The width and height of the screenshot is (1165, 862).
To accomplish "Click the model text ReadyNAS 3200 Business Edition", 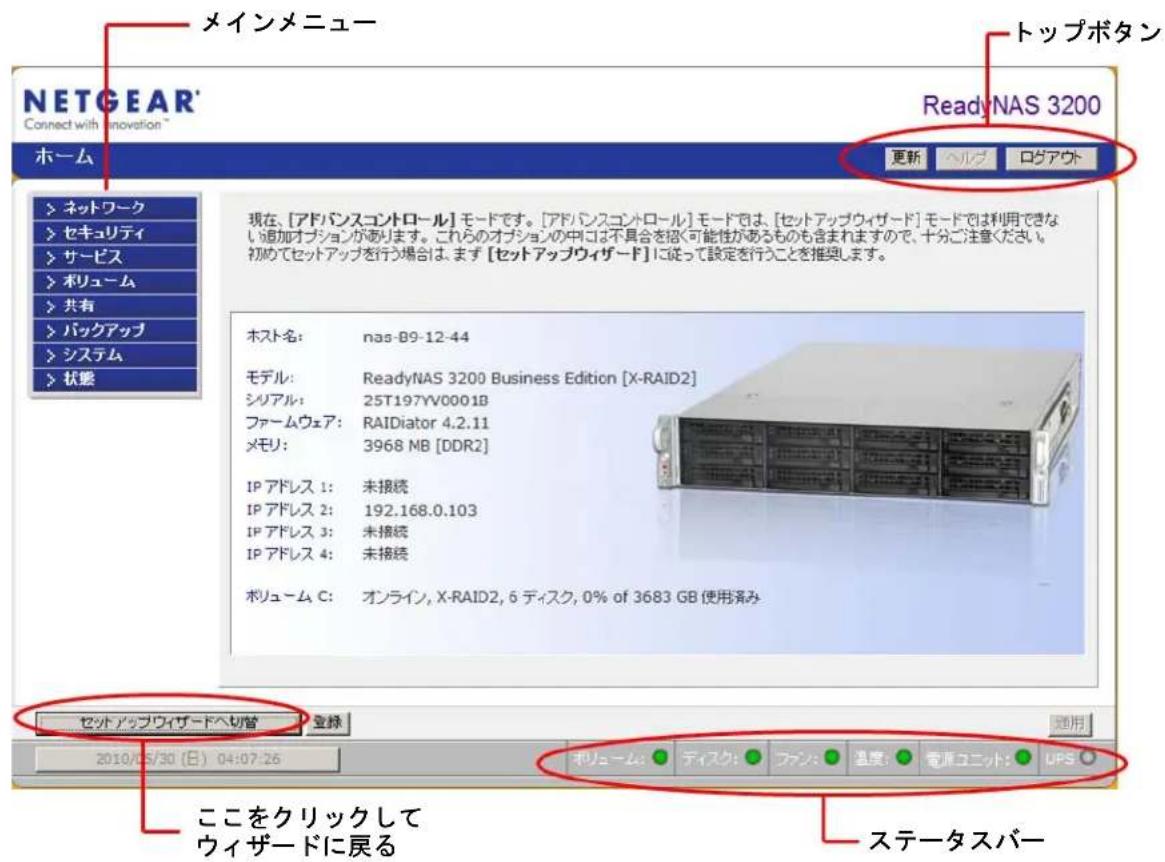I will click(490, 377).
